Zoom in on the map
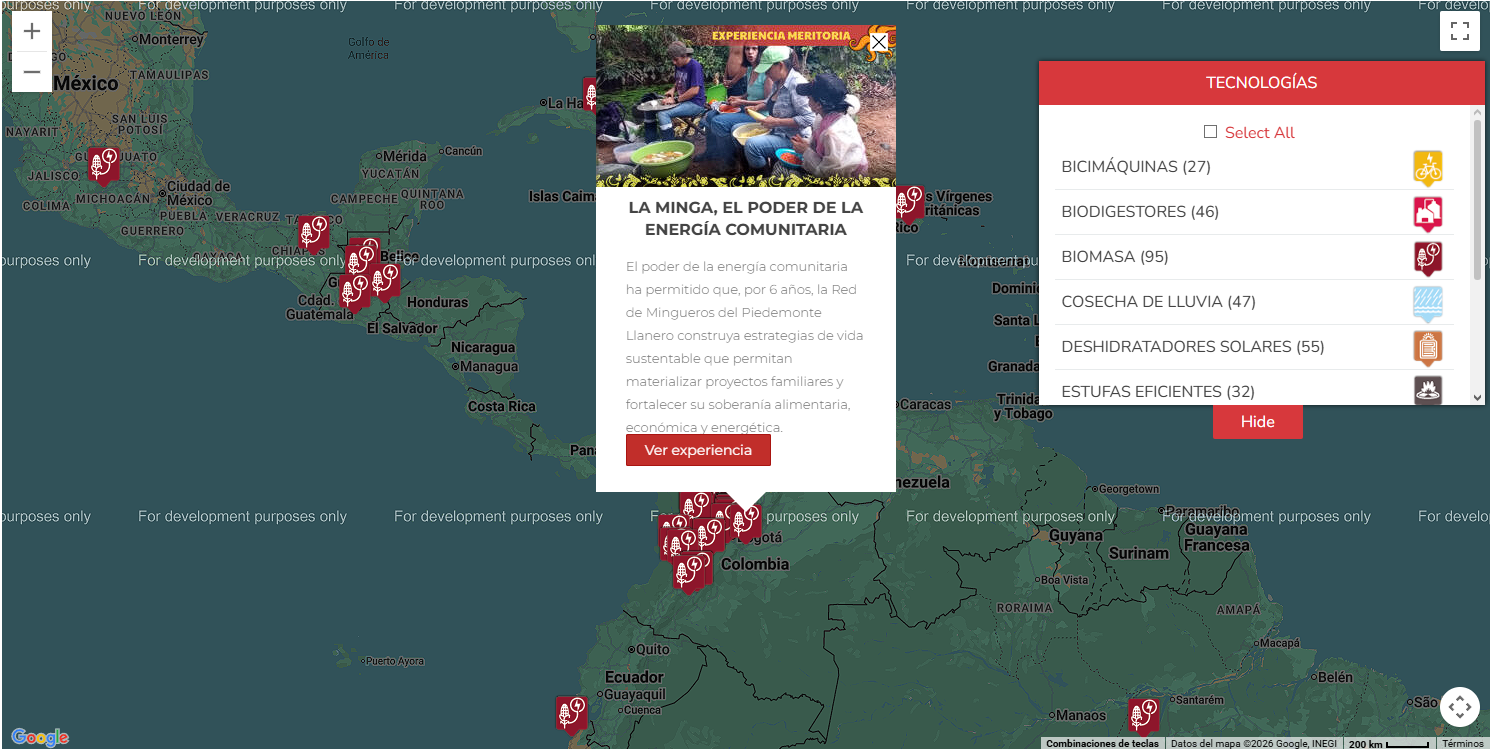Viewport: 1490px width, 749px height. (32, 31)
